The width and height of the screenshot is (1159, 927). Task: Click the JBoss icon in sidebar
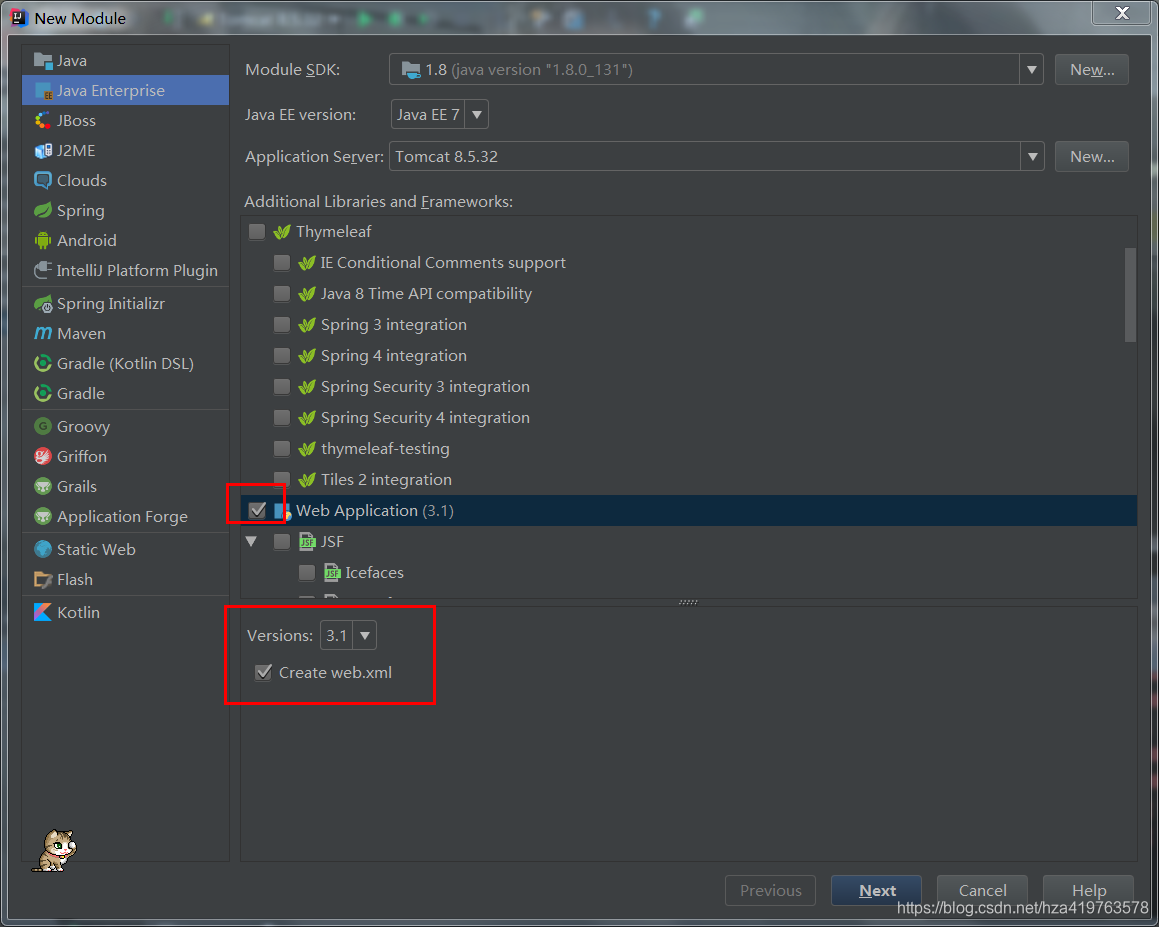tap(43, 120)
